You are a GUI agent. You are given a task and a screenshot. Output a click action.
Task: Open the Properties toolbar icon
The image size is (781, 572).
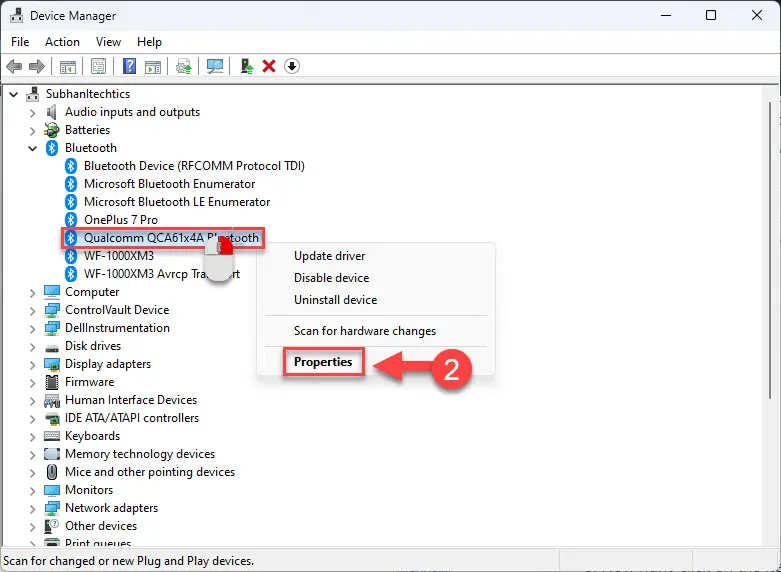(x=98, y=66)
